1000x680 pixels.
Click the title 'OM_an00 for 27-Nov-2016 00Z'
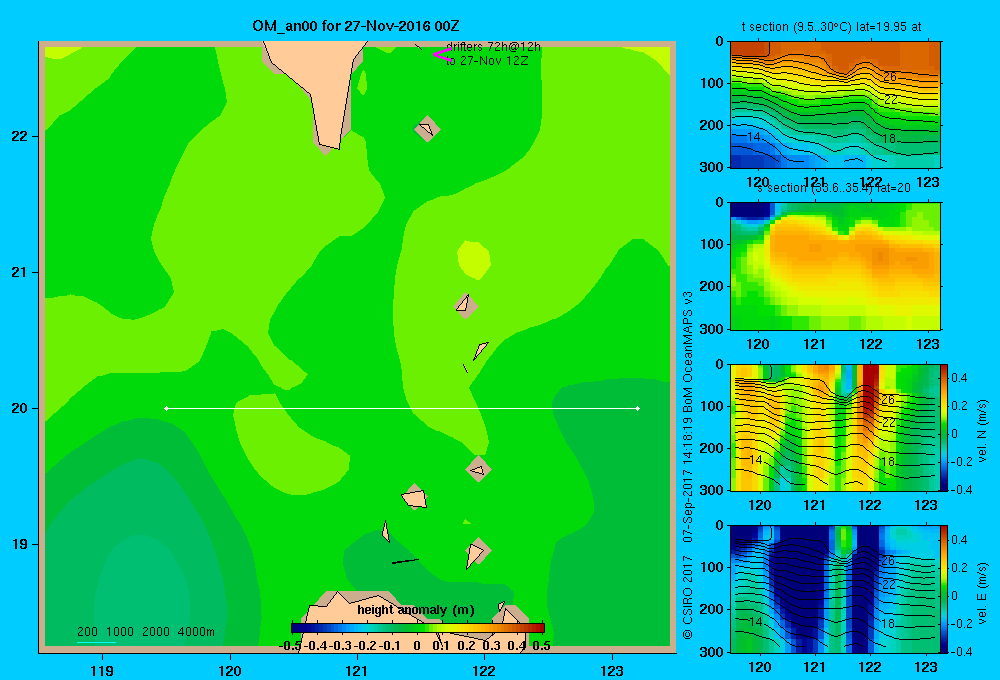pos(355,26)
